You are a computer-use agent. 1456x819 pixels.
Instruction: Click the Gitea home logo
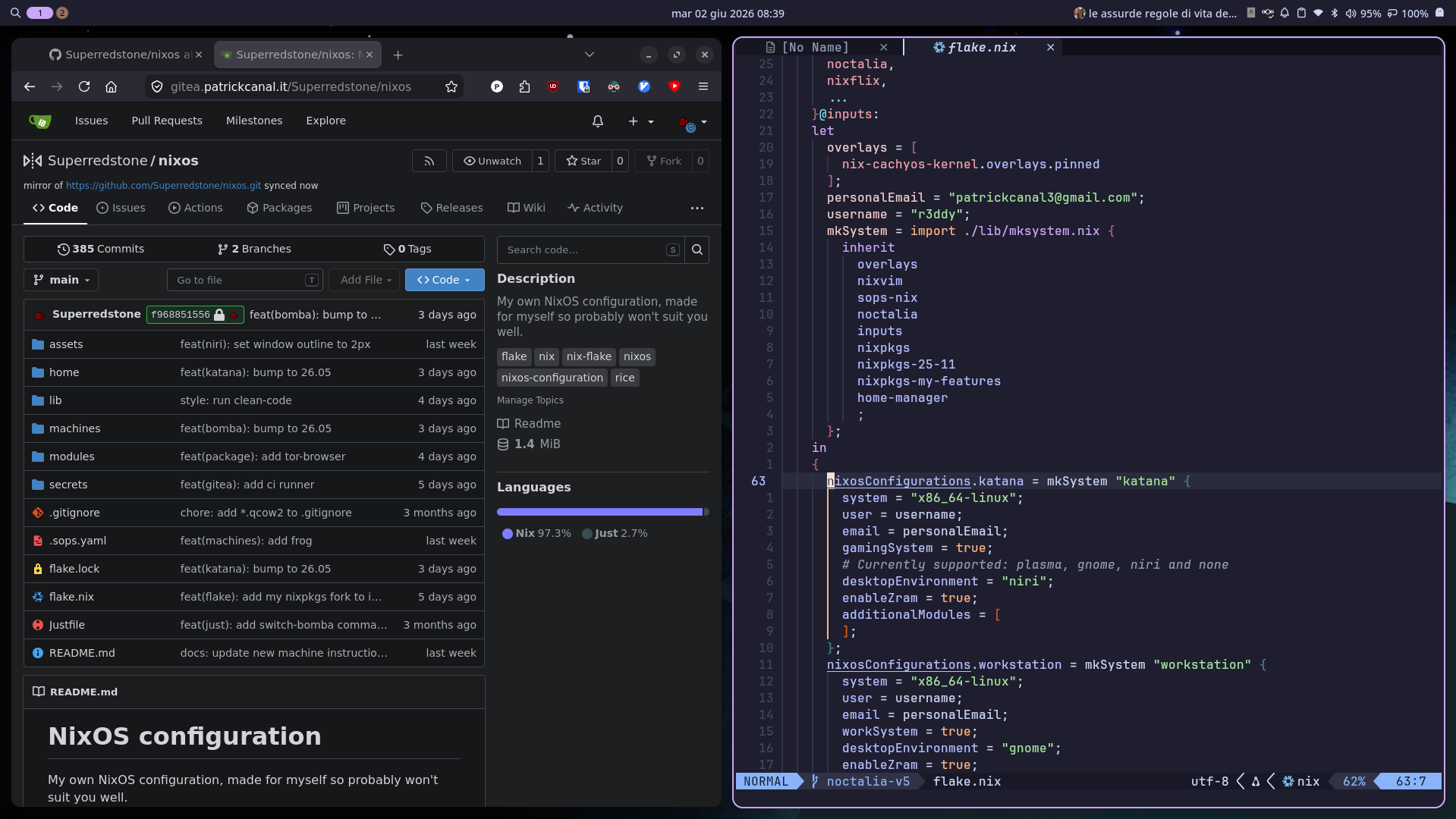pos(40,121)
